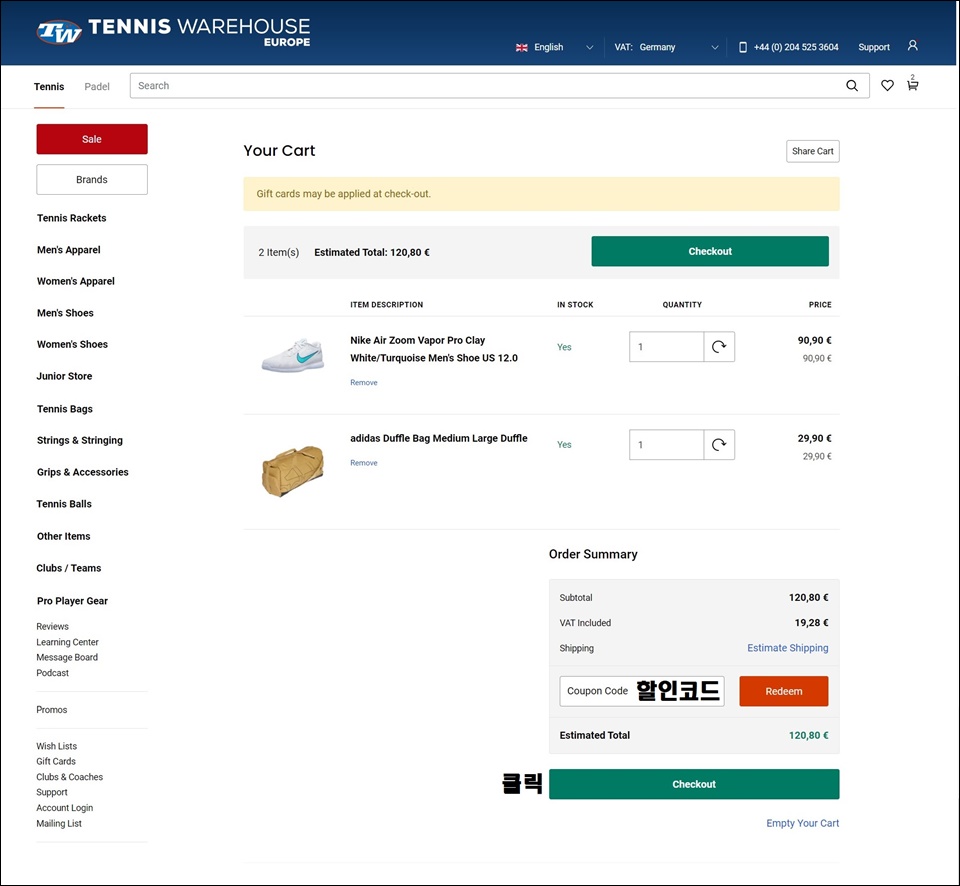Click the adidas duffle bag thumbnail
Screen dimensions: 960x886
(x=293, y=471)
